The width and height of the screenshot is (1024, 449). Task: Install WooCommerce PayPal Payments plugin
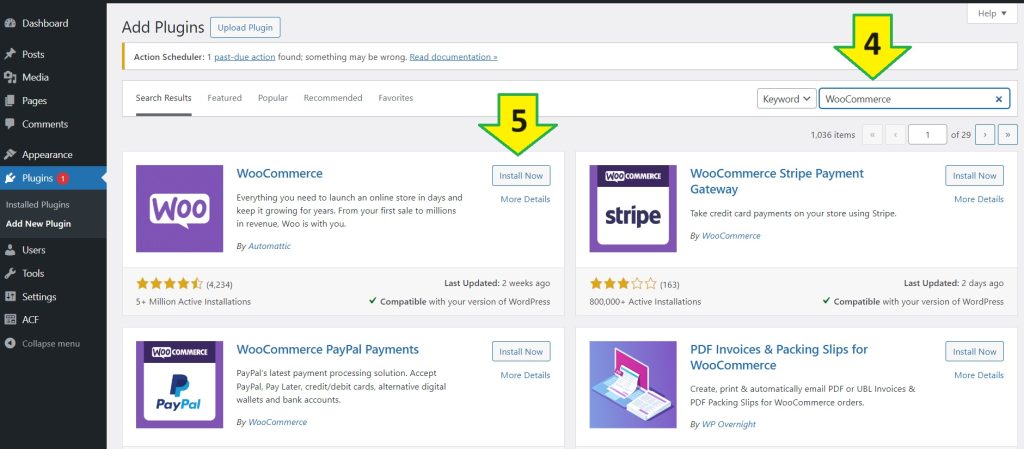tap(521, 351)
